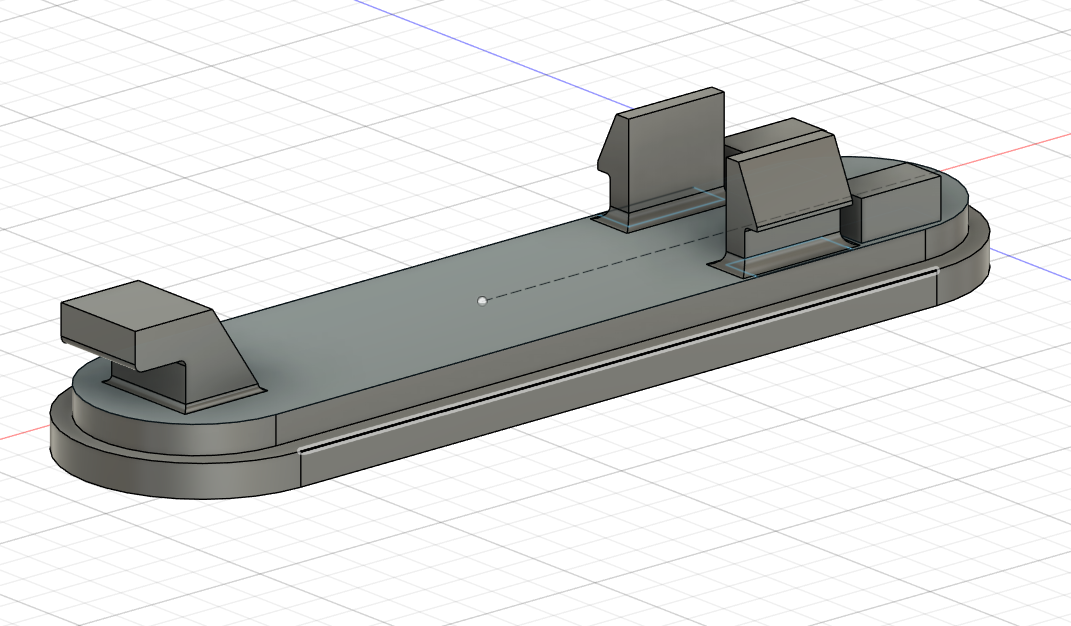This screenshot has height=626, width=1071.
Task: Select the white sketch point on the plate
Action: 483,301
